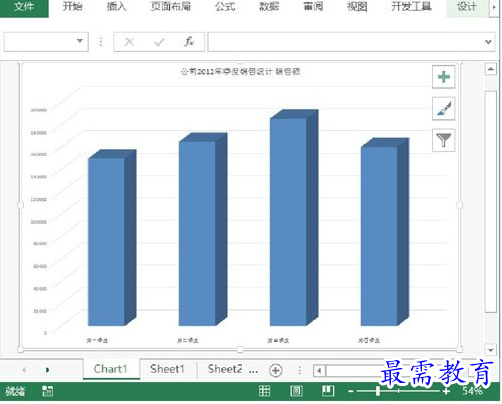Click the macro recording status bar icon
The width and height of the screenshot is (502, 404).
(x=47, y=391)
